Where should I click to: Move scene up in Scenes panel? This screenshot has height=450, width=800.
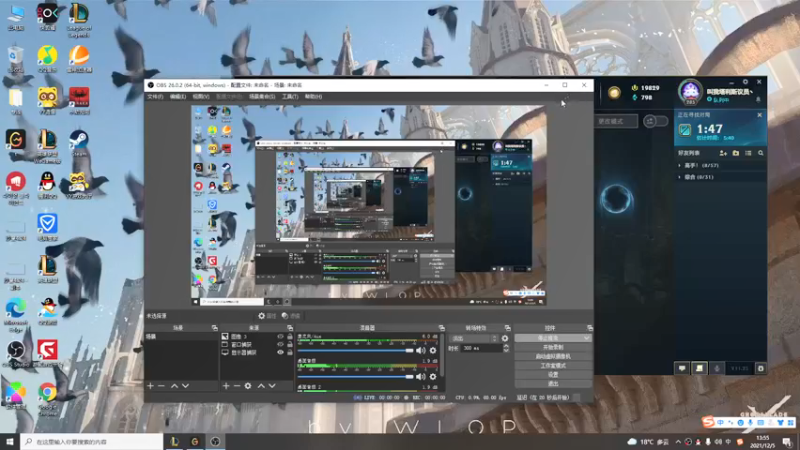[x=174, y=386]
